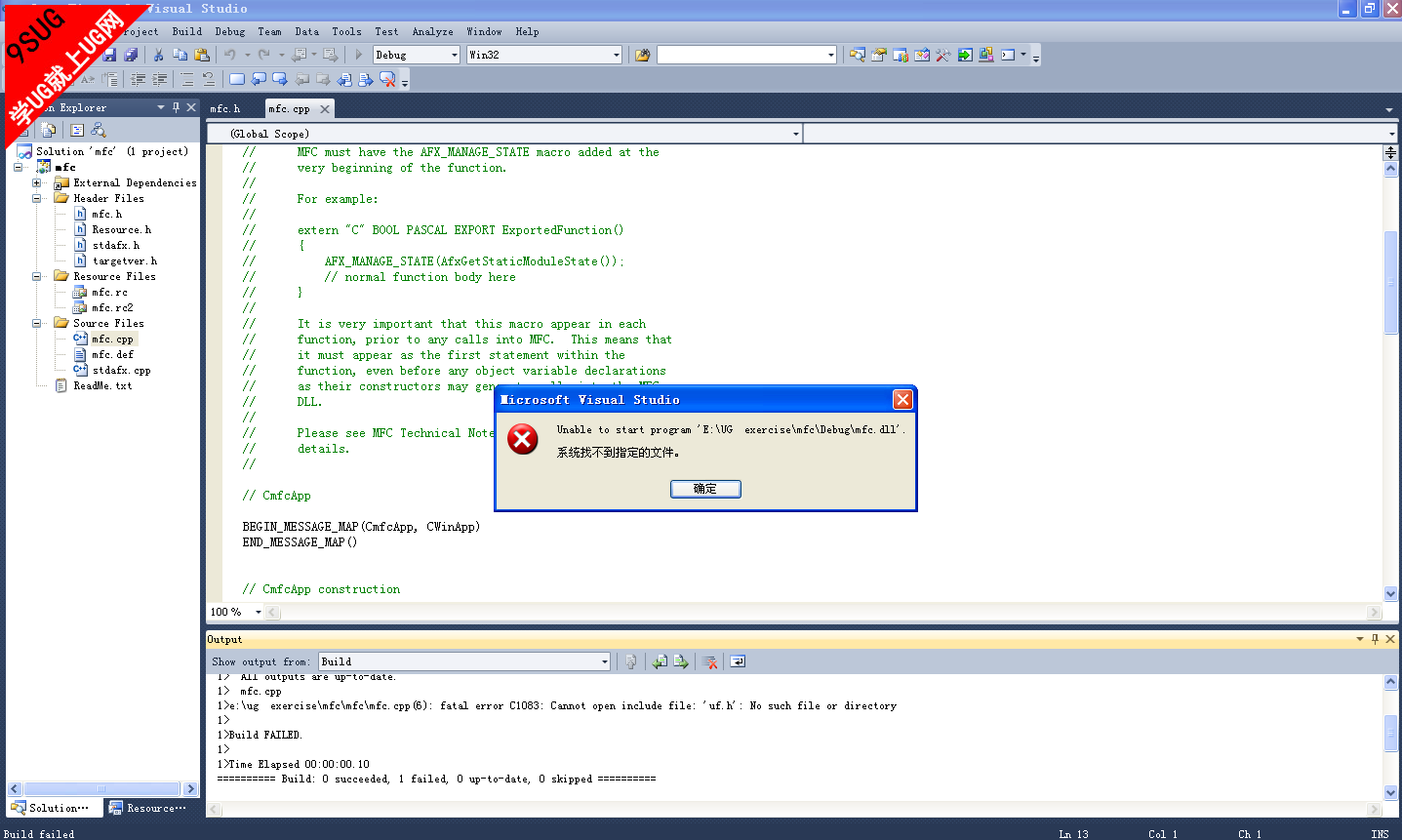This screenshot has width=1402, height=840.
Task: Click the Redo arrow icon
Action: (x=263, y=55)
